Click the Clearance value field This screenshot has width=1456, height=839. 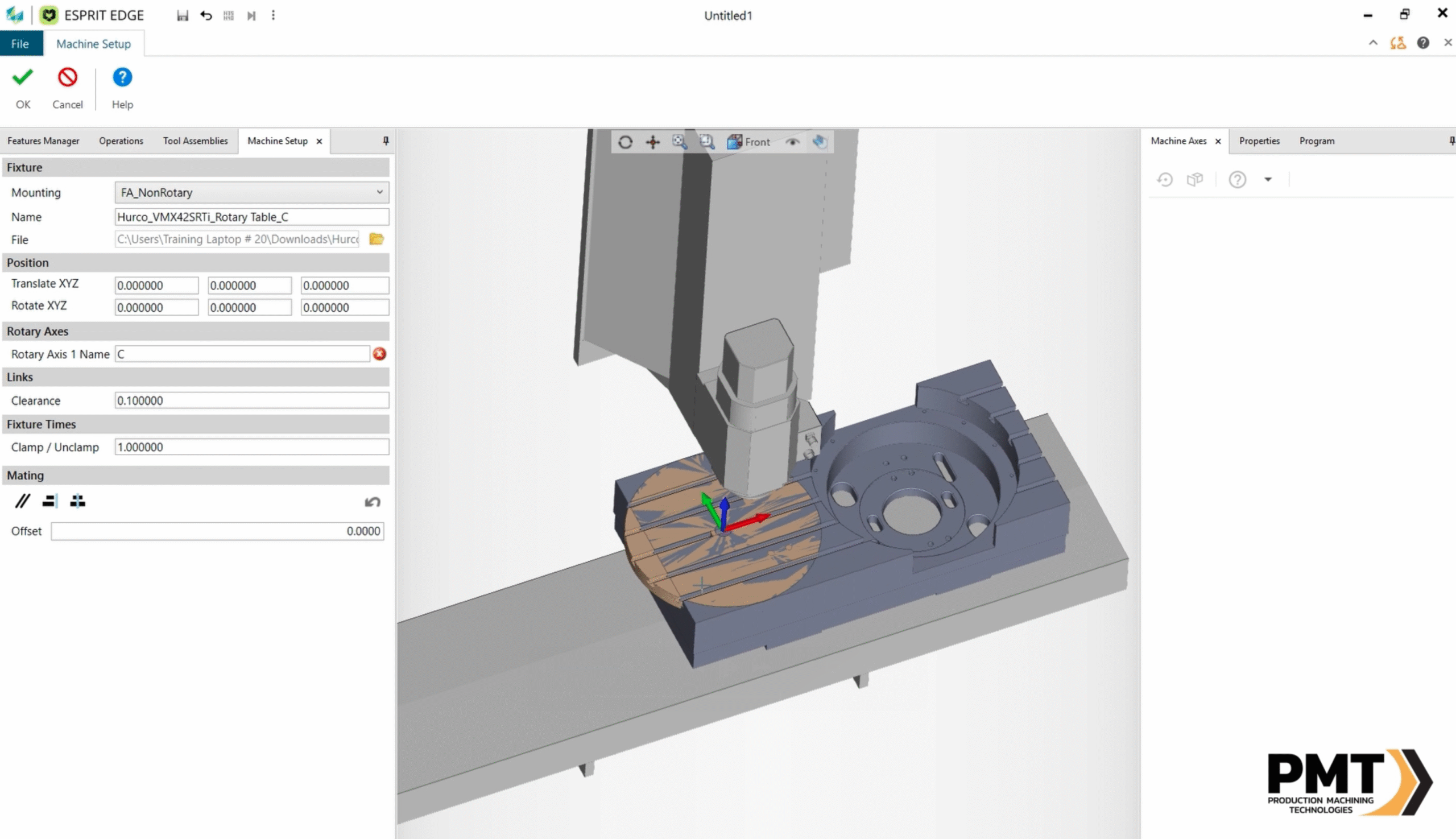click(252, 400)
